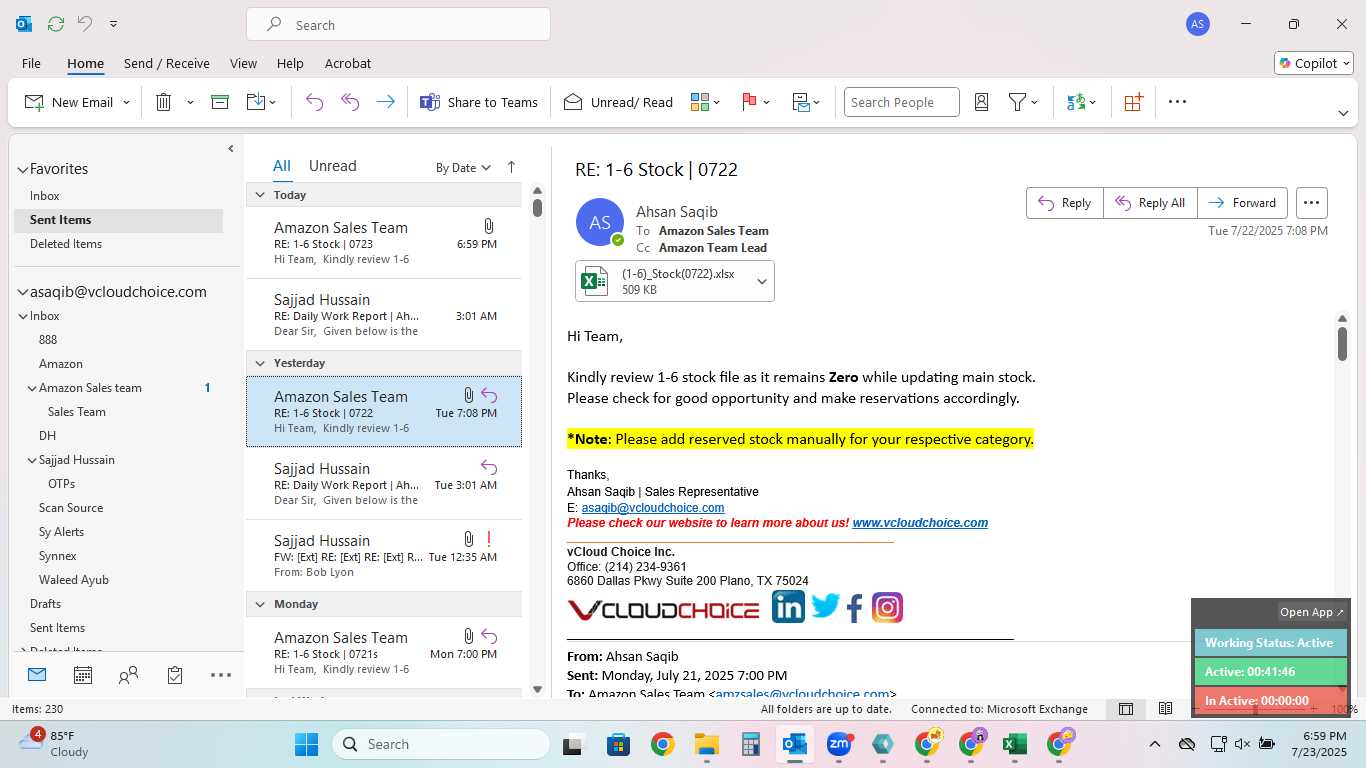Open more navigation options ellipsis
Screen dimensions: 1366x768
point(221,676)
